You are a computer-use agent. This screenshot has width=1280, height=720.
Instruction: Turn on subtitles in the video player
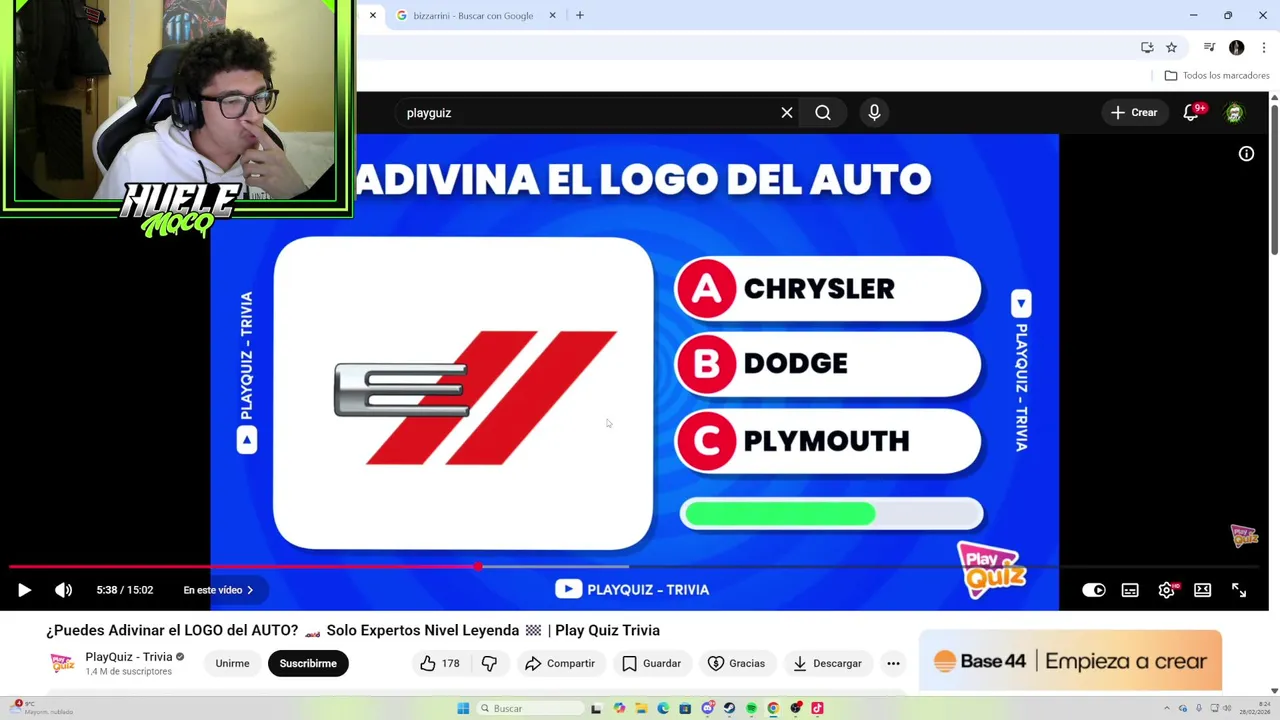pos(1130,590)
